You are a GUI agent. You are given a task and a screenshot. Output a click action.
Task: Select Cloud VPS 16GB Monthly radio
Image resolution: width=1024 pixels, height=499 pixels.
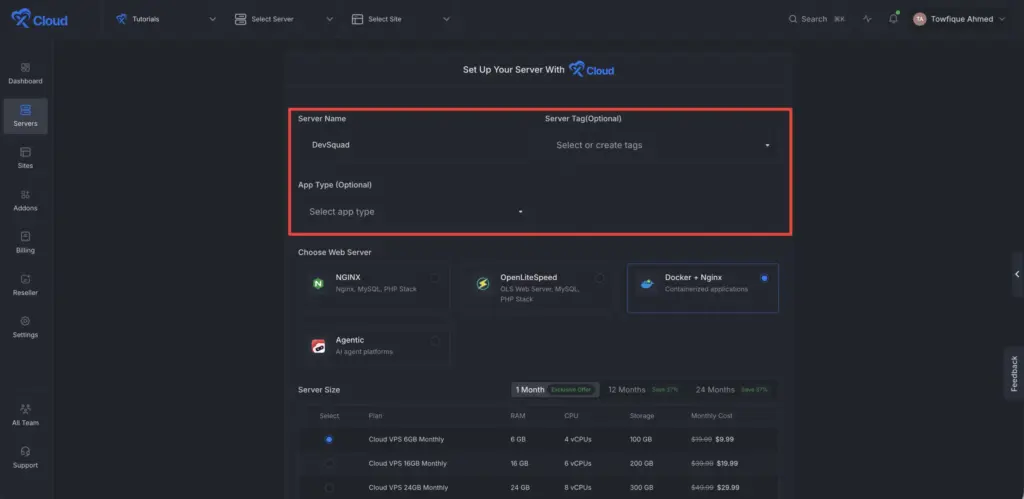328,463
